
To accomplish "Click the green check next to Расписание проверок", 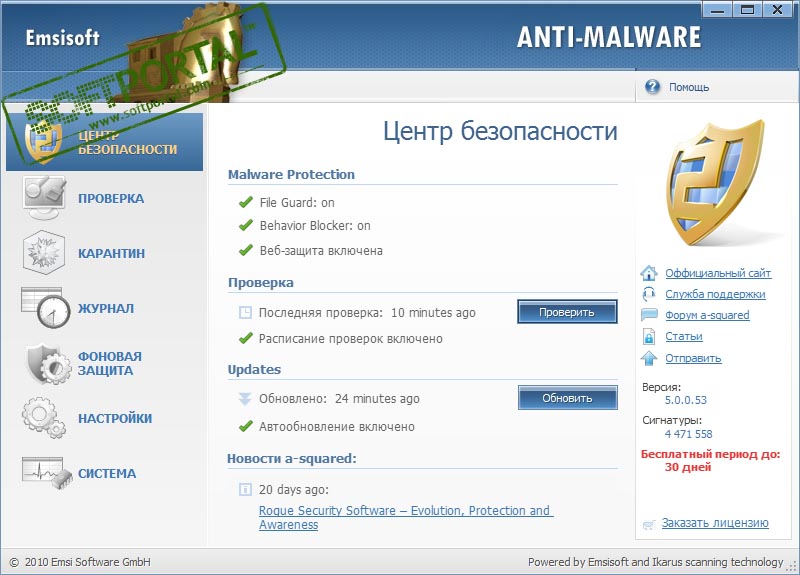I will [x=246, y=338].
